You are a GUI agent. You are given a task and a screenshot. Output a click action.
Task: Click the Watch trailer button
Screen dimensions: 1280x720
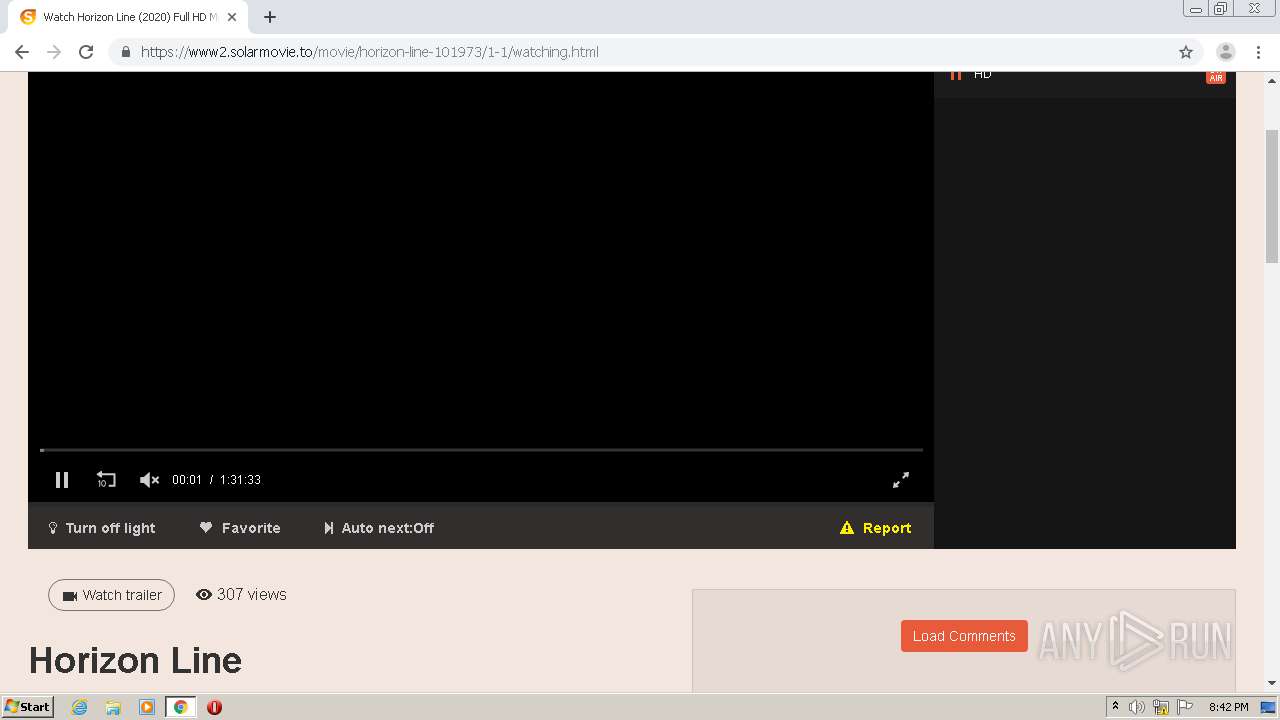111,595
